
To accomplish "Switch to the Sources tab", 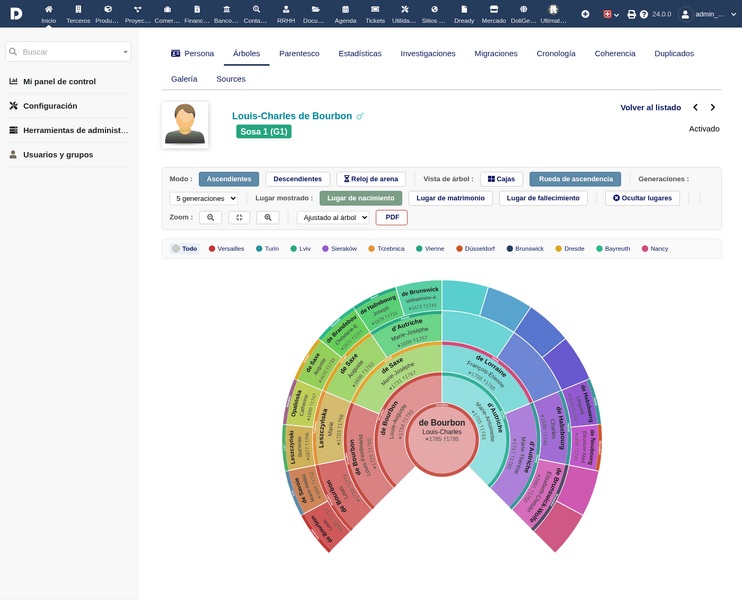I will pyautogui.click(x=231, y=79).
